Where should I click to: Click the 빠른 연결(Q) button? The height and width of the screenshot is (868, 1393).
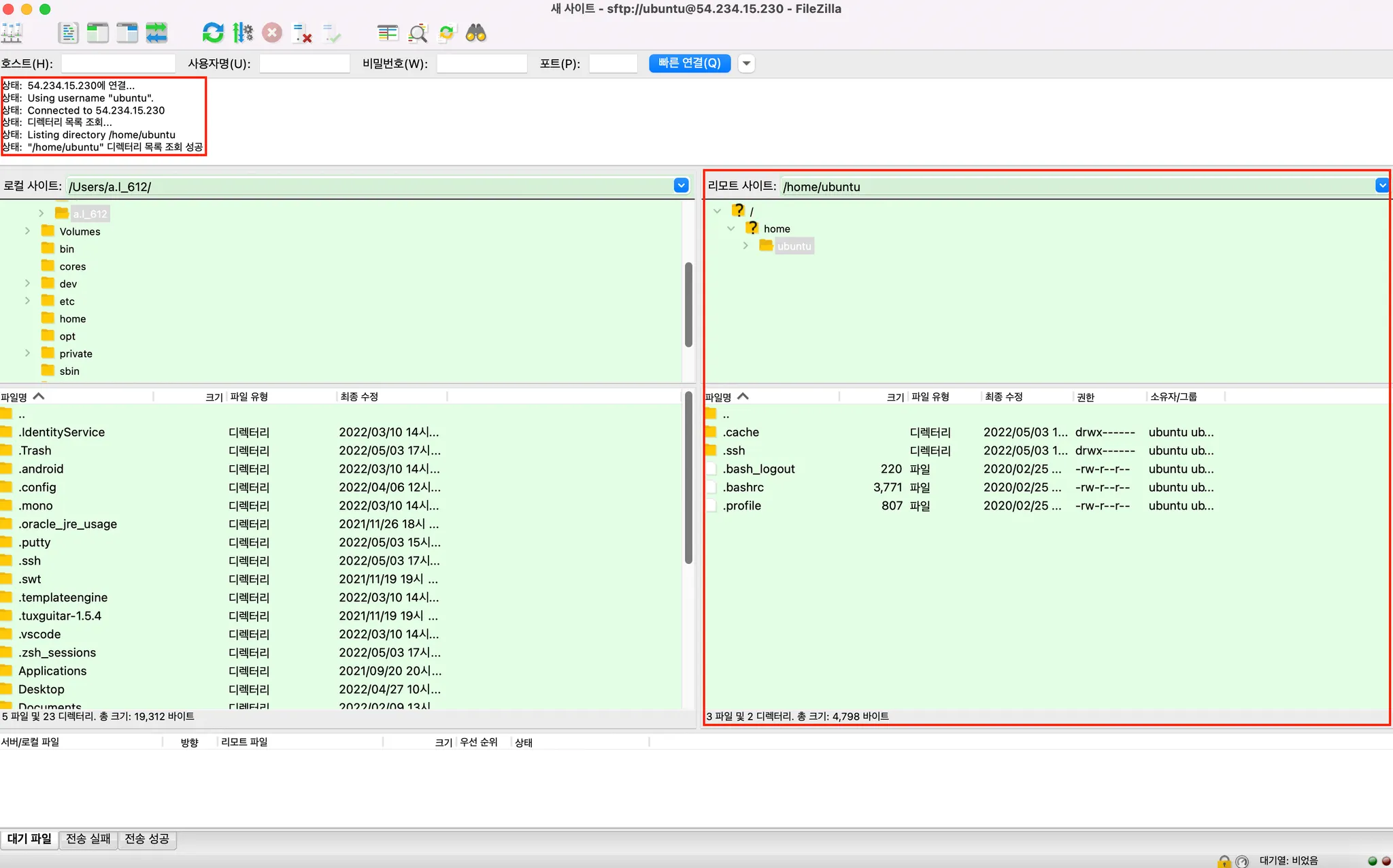click(689, 63)
